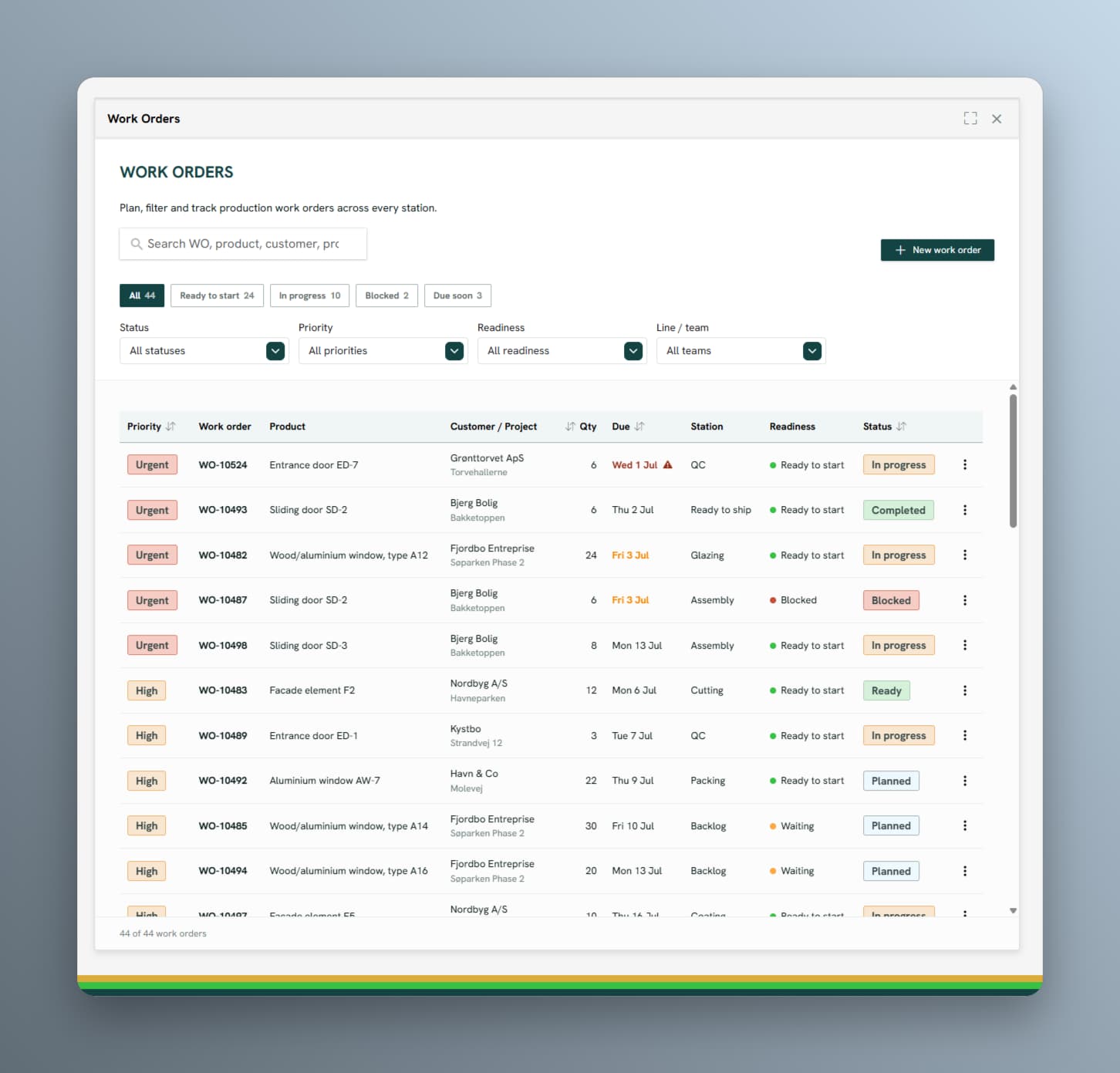Click product Aluminium window AW-7
Viewport: 1120px width, 1073px height.
point(325,781)
